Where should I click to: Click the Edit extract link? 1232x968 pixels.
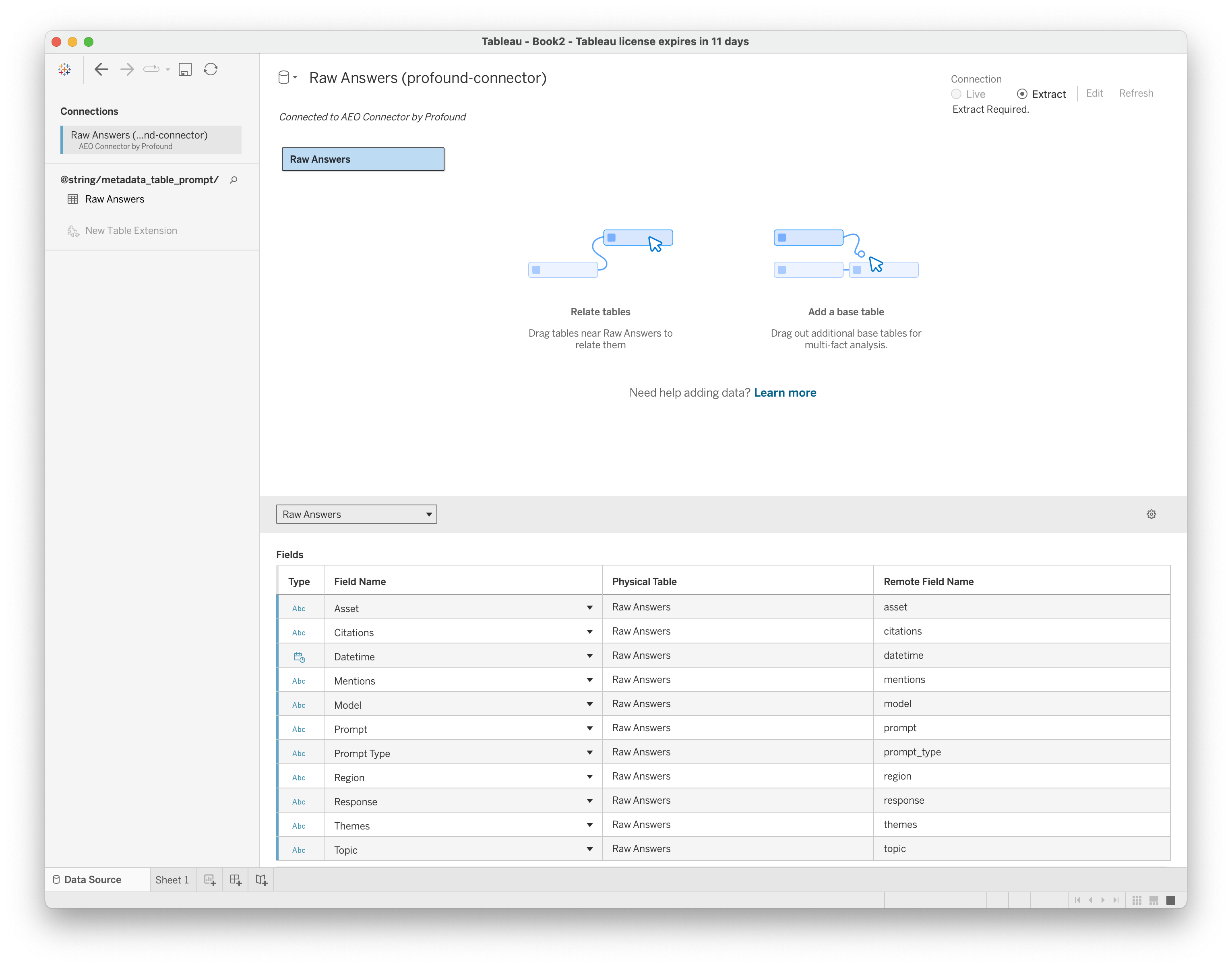(1094, 93)
